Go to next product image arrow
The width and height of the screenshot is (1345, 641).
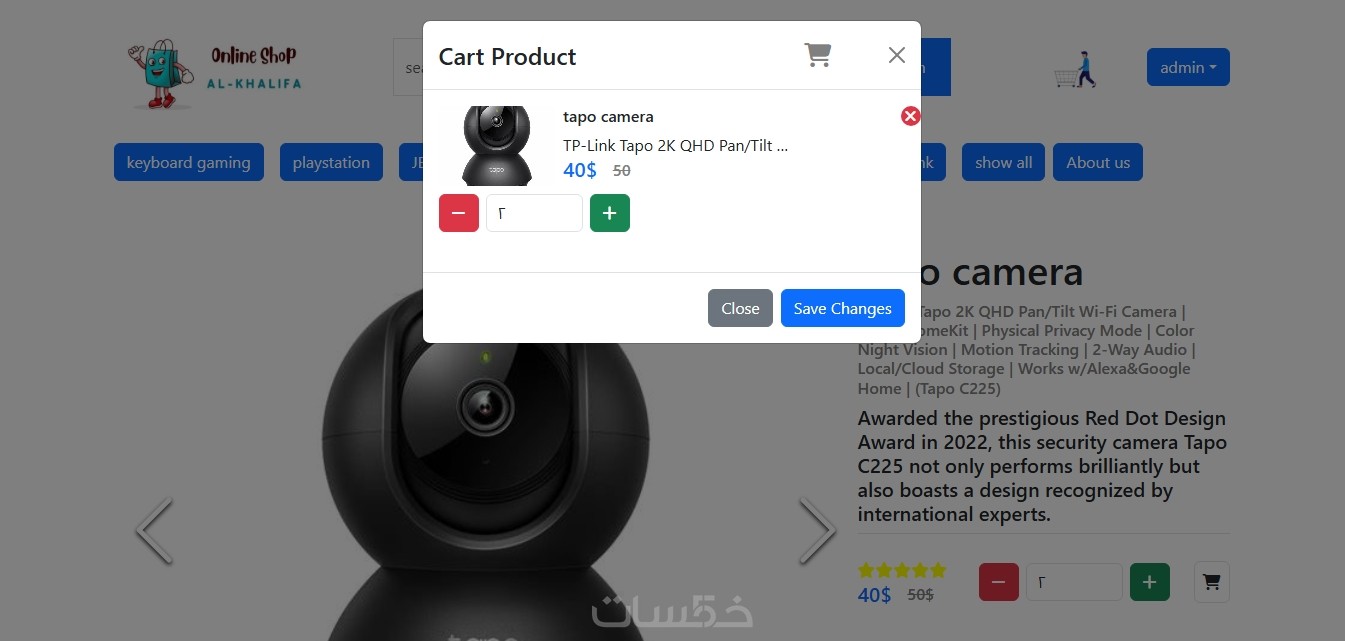pos(817,531)
